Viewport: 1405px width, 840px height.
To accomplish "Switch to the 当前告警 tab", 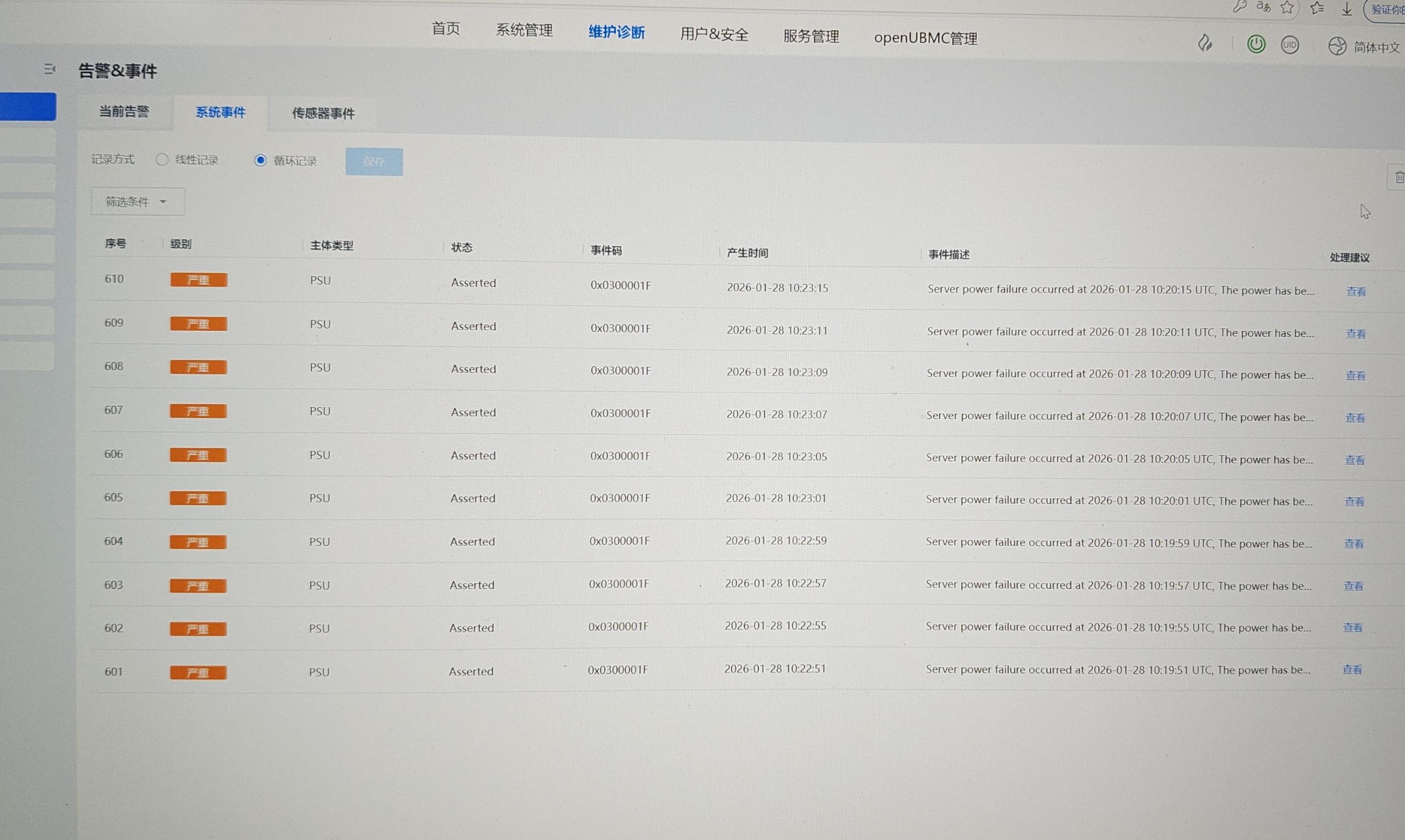I will point(124,111).
